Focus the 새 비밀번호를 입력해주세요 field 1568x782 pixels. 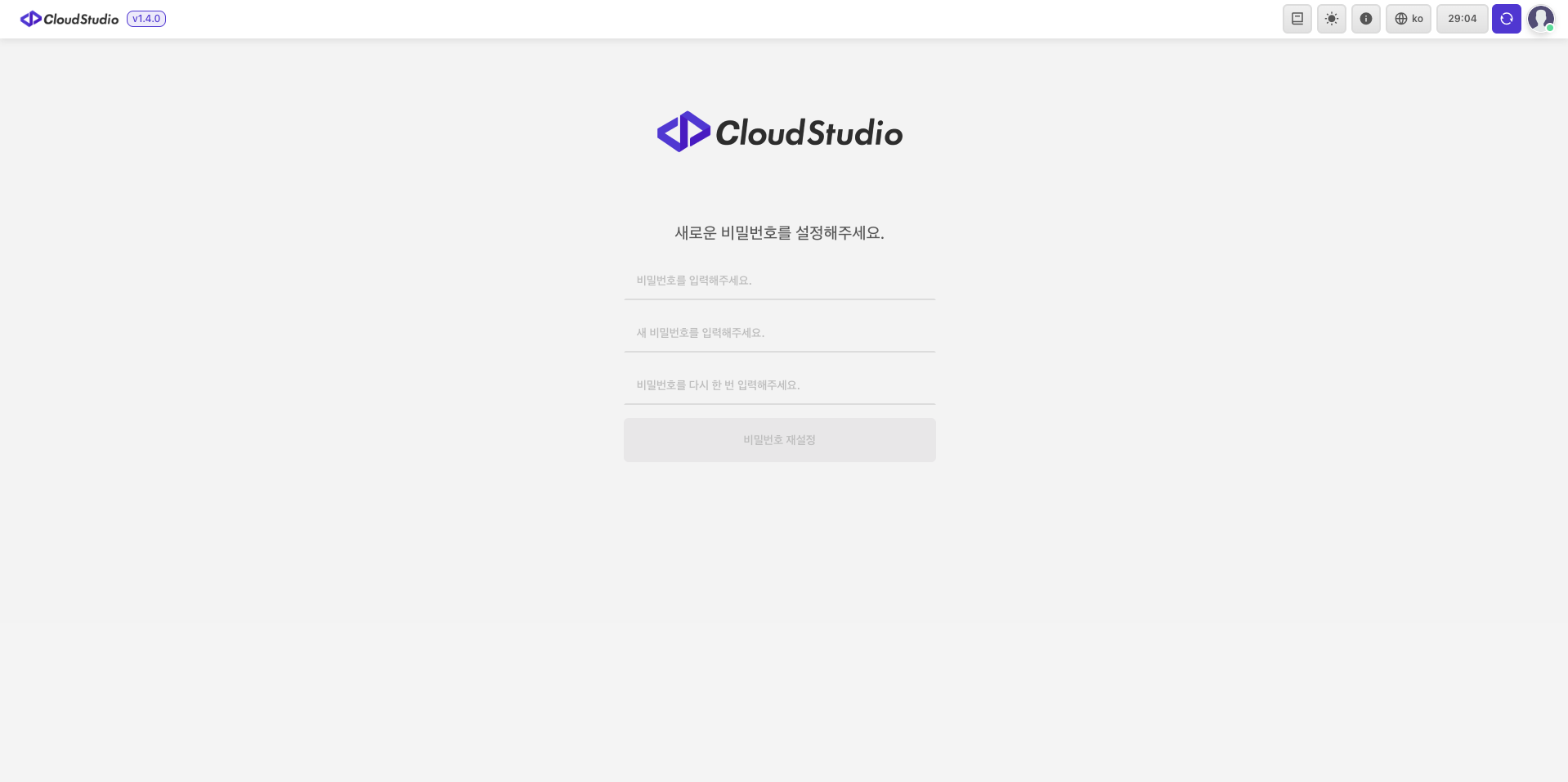(780, 333)
